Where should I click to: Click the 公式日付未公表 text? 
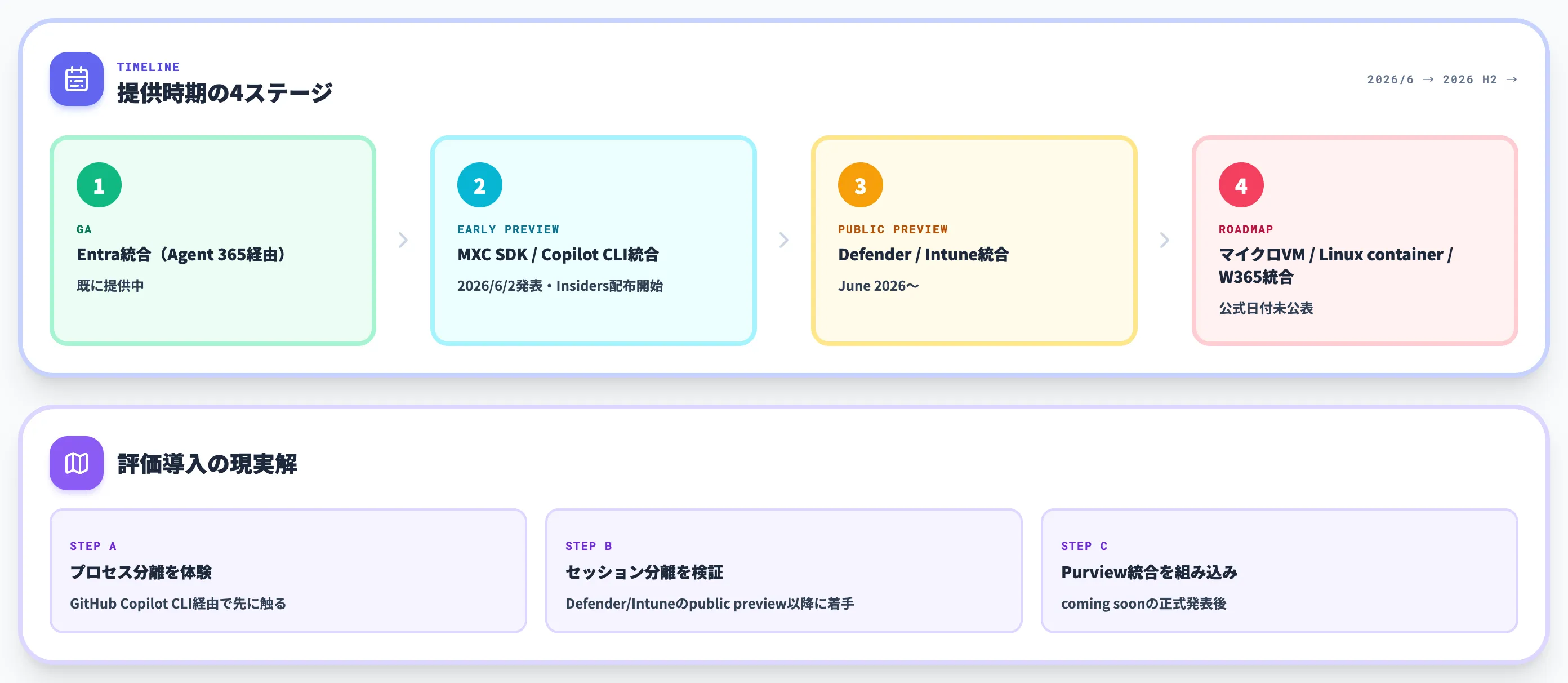[x=1266, y=308]
